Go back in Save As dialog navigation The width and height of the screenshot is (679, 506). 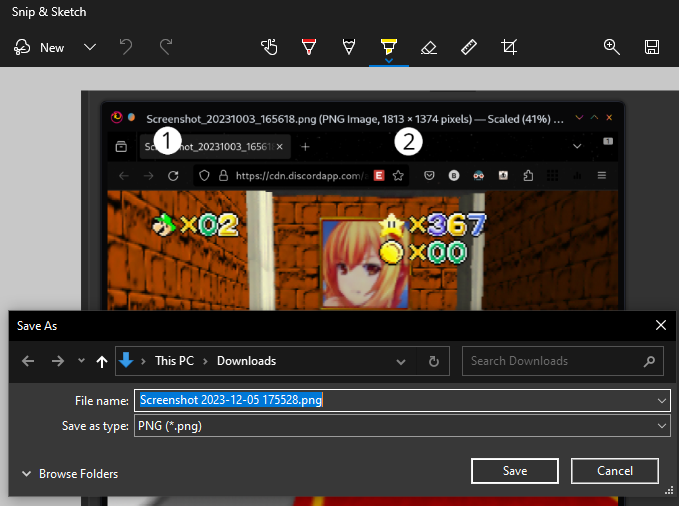click(28, 361)
